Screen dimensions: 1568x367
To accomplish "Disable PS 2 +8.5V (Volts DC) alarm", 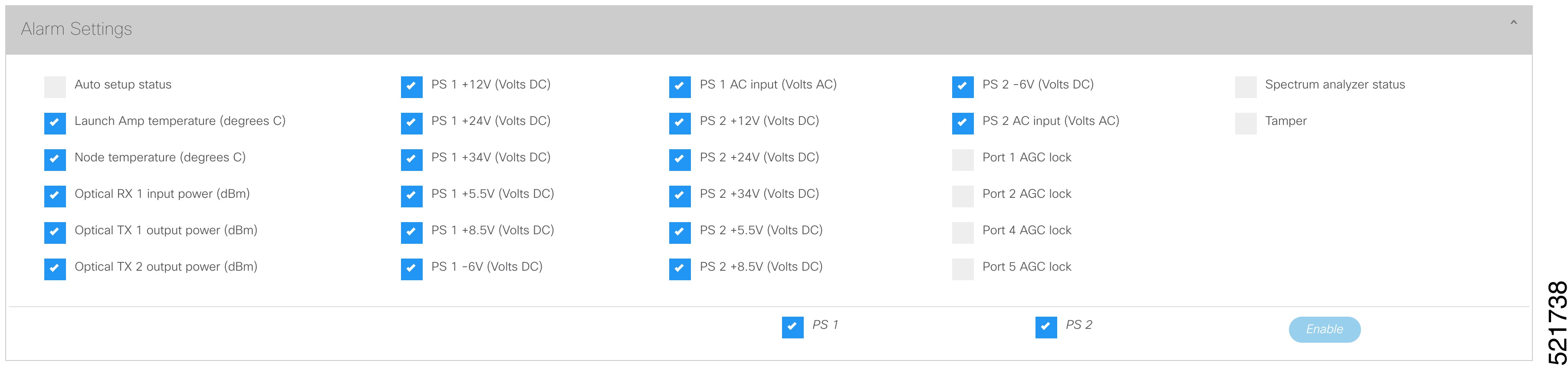I will (x=679, y=269).
